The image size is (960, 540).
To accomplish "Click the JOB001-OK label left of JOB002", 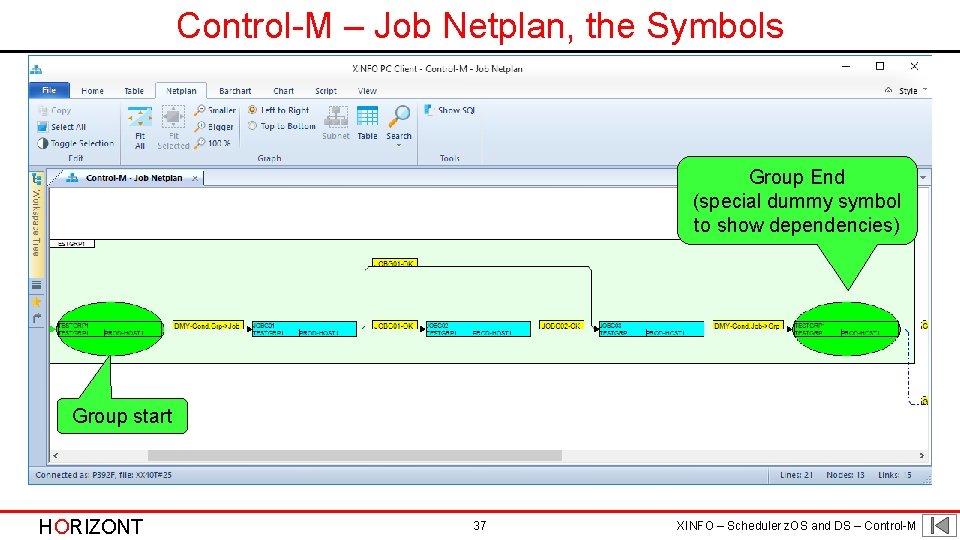I will [x=394, y=326].
